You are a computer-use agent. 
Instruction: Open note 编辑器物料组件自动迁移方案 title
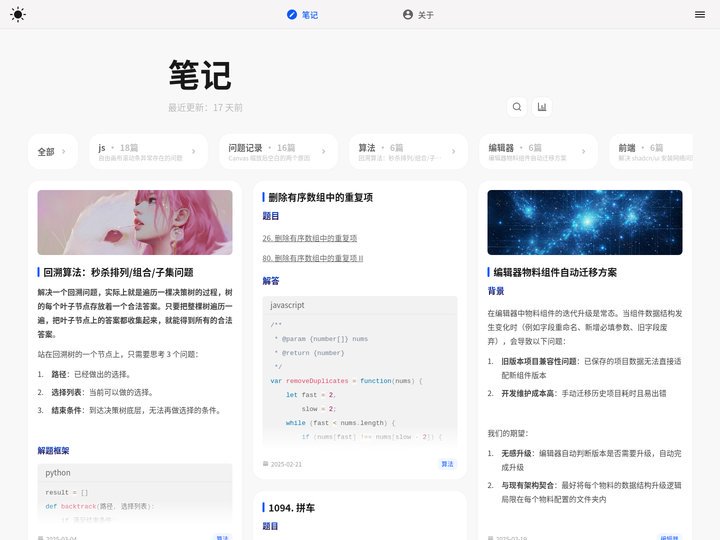(x=555, y=272)
